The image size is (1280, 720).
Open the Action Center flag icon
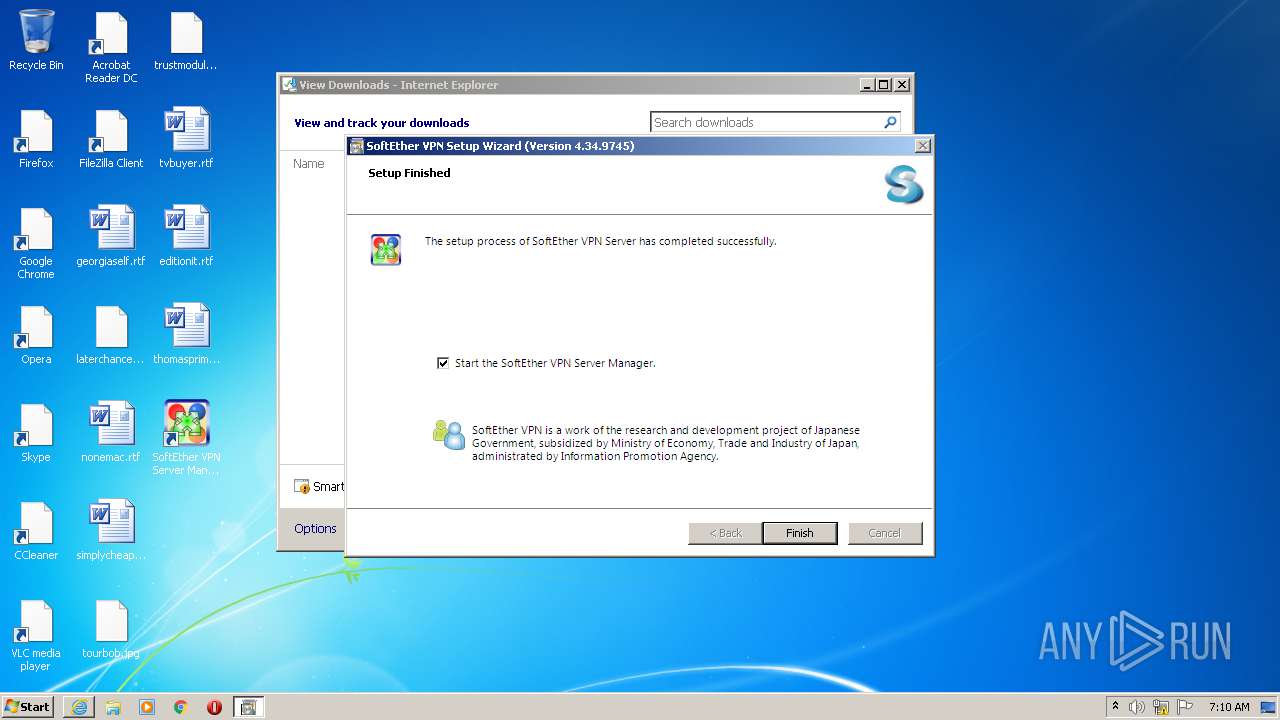(x=1184, y=707)
